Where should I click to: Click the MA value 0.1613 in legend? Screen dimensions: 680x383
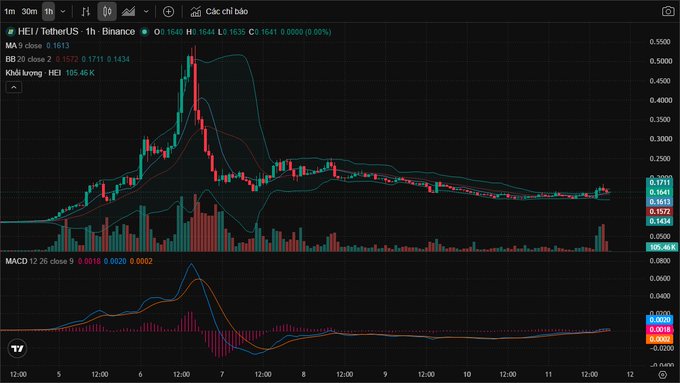[58, 46]
